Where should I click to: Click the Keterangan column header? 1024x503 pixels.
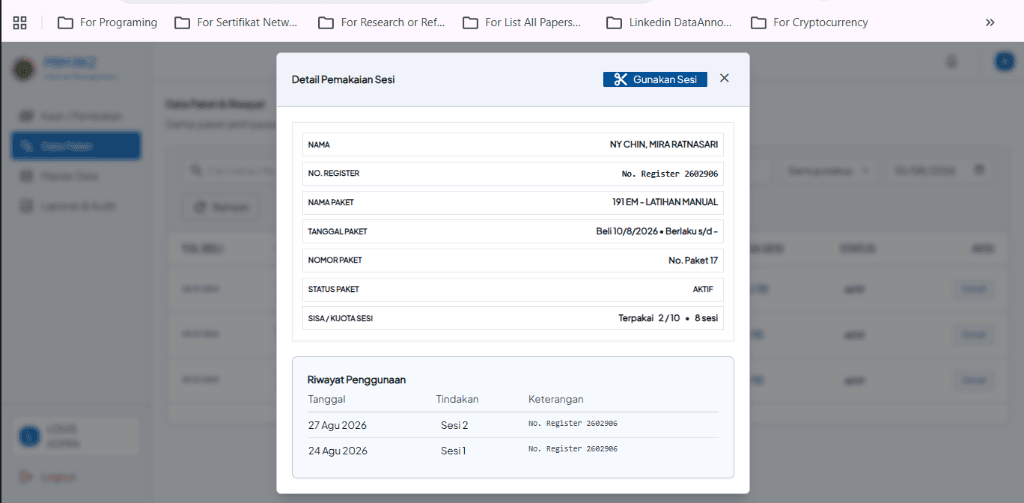coord(556,399)
